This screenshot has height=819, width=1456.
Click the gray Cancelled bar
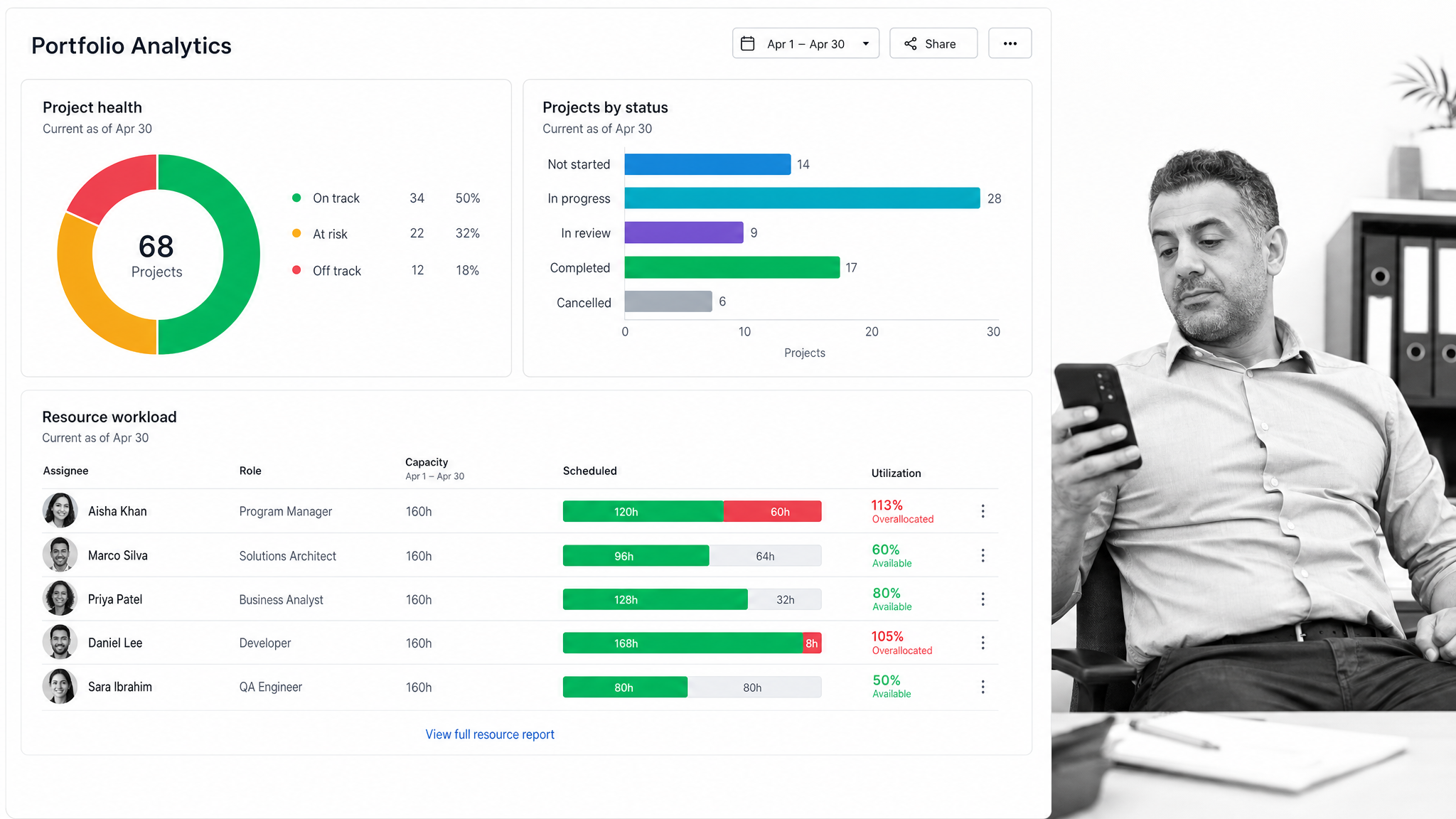[x=668, y=301]
